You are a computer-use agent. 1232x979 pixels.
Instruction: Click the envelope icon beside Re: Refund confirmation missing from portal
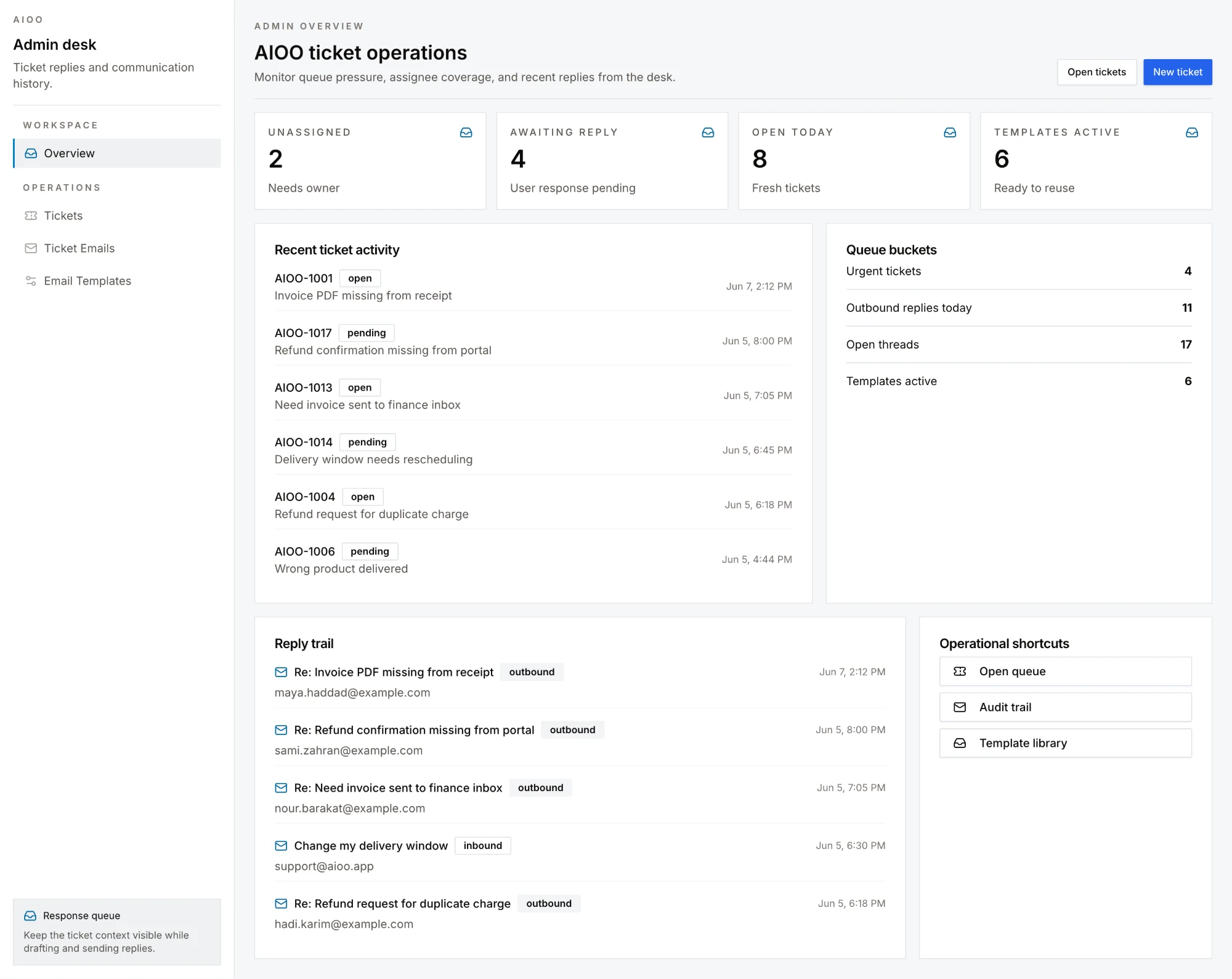click(x=281, y=730)
